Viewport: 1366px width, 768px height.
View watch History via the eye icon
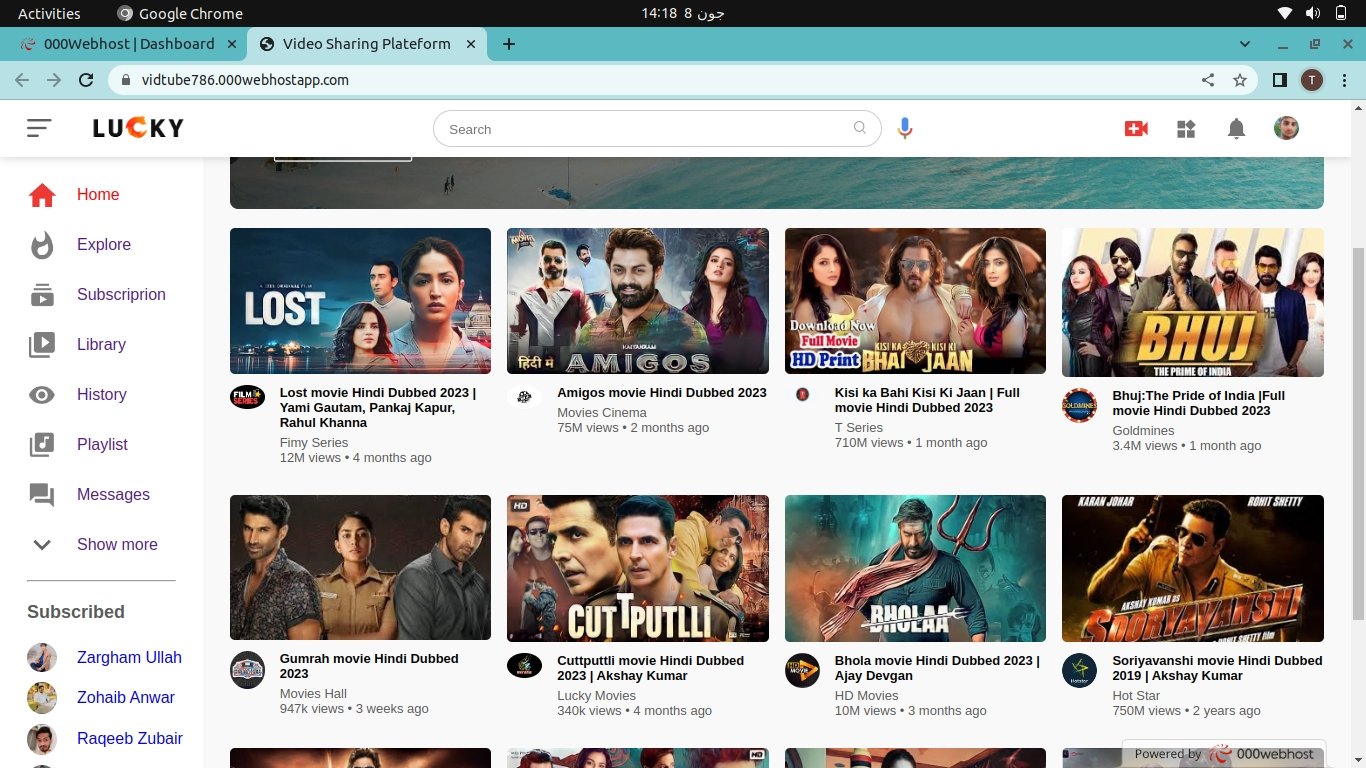point(41,394)
